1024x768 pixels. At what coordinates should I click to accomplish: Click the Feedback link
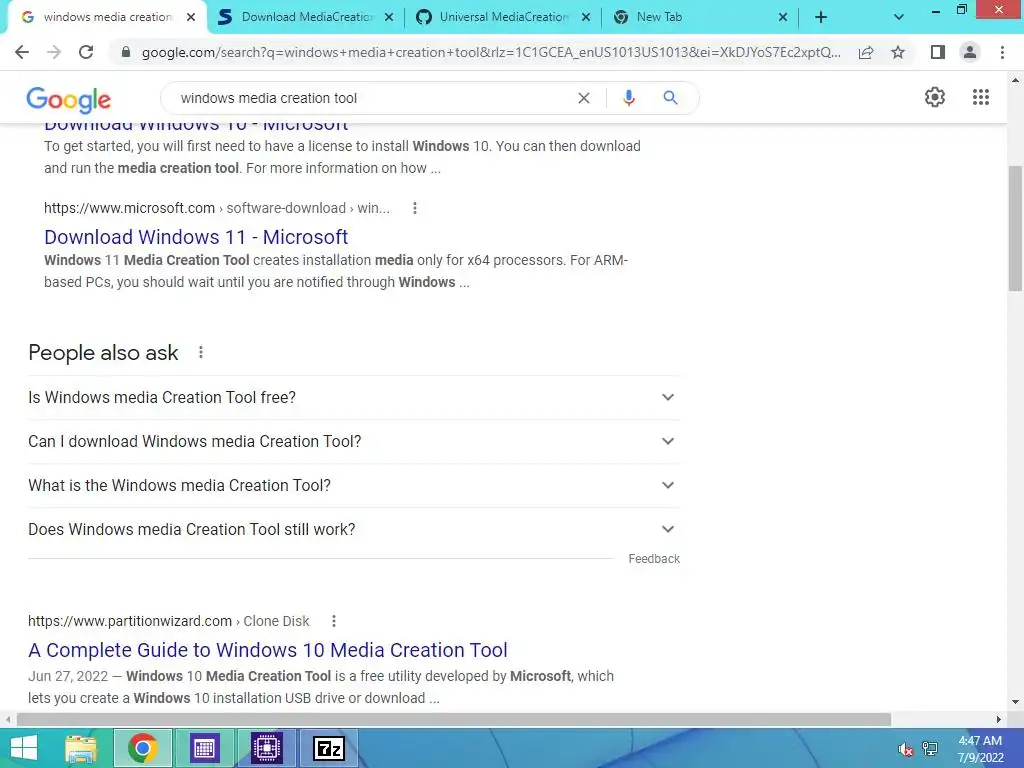coord(654,559)
